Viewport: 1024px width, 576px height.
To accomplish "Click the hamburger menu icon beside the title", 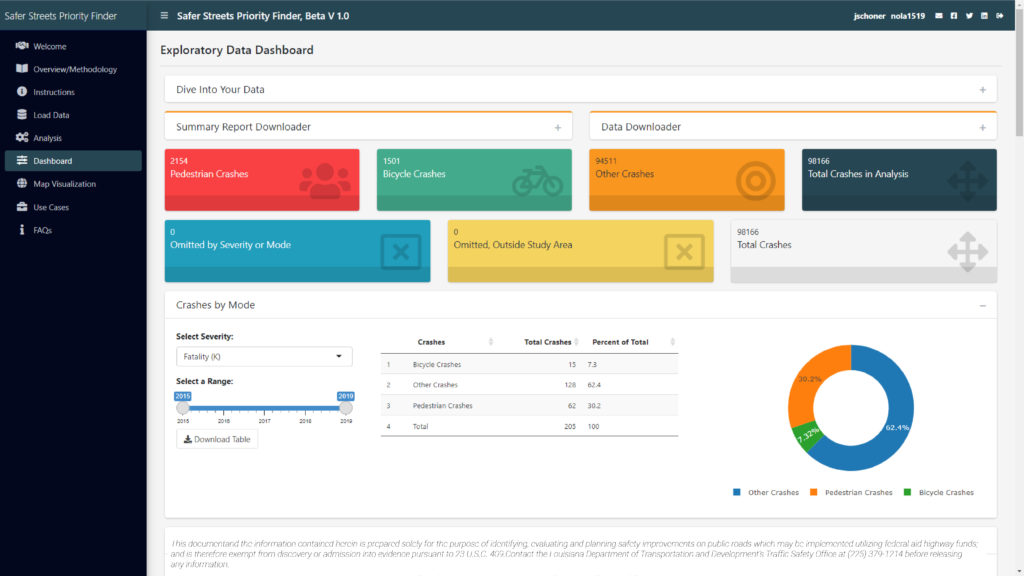I will 162,16.
